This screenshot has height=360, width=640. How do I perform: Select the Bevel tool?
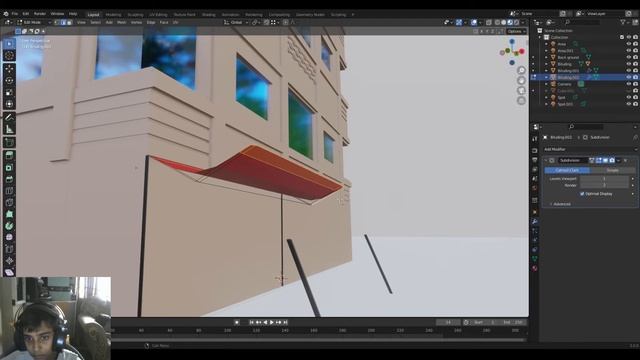coord(9,179)
